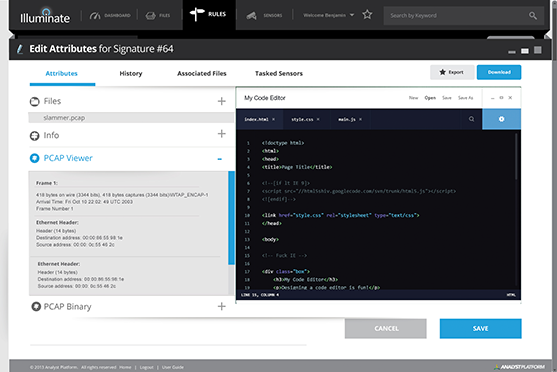Click the code editor search icon
Screen dimensions: 557x372
471,119
